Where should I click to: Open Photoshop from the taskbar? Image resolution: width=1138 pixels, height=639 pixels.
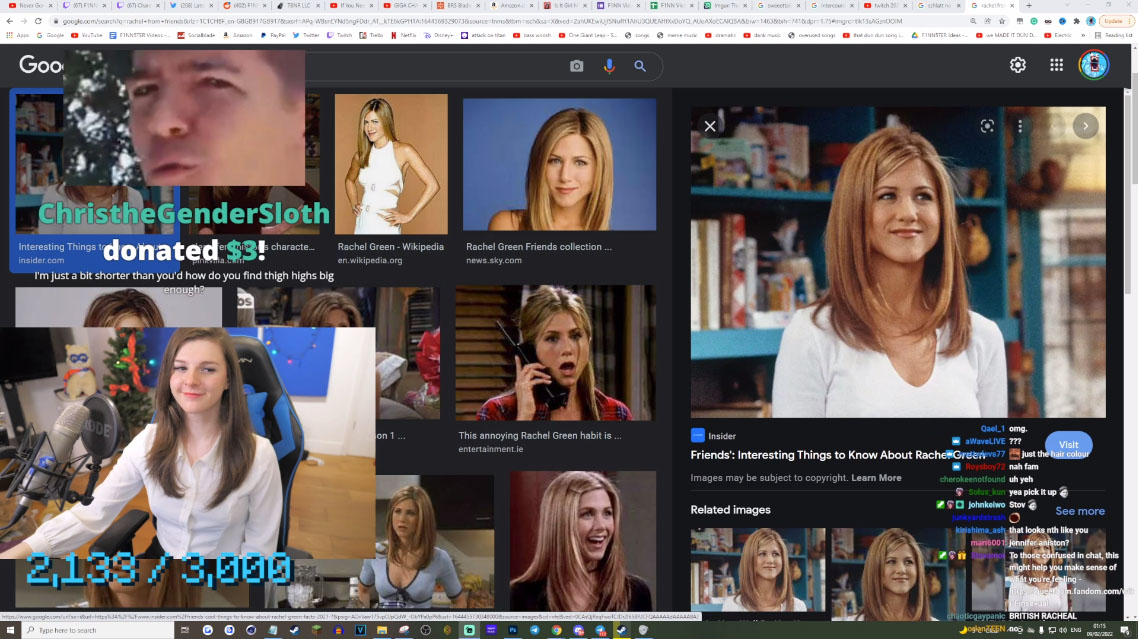pyautogui.click(x=512, y=630)
